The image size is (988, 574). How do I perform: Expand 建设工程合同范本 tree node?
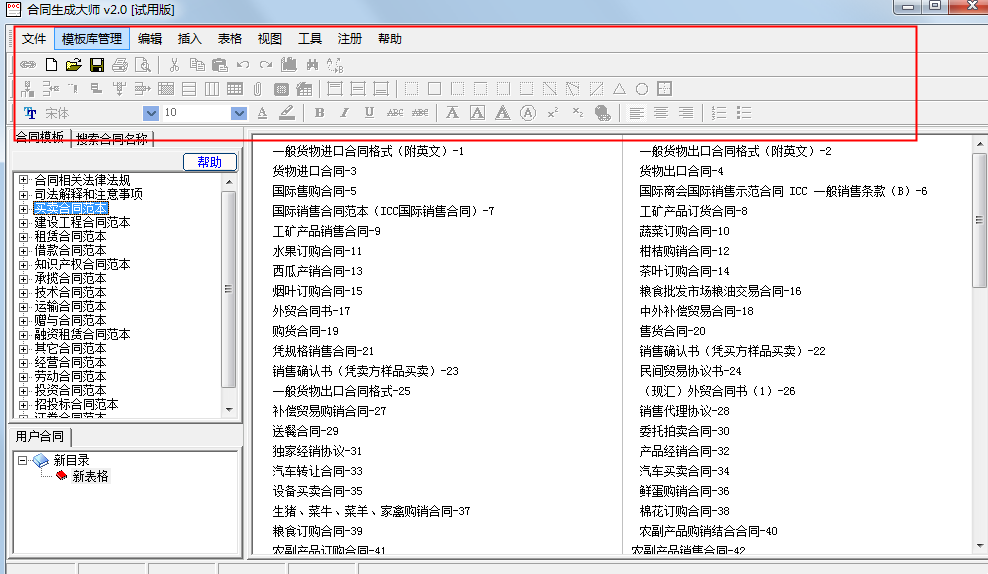pos(23,222)
